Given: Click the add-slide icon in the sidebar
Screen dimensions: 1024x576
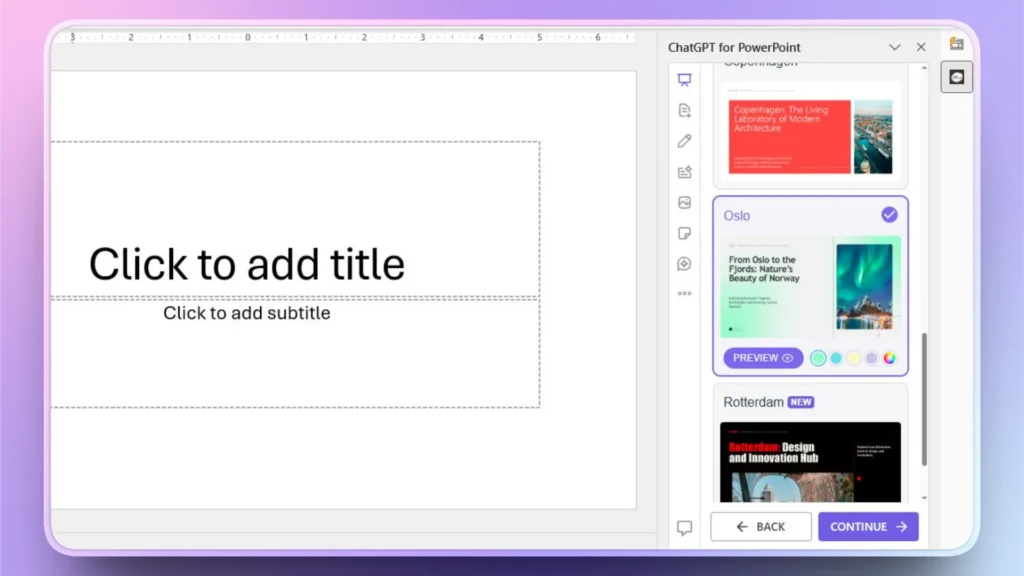Looking at the screenshot, I should click(684, 172).
